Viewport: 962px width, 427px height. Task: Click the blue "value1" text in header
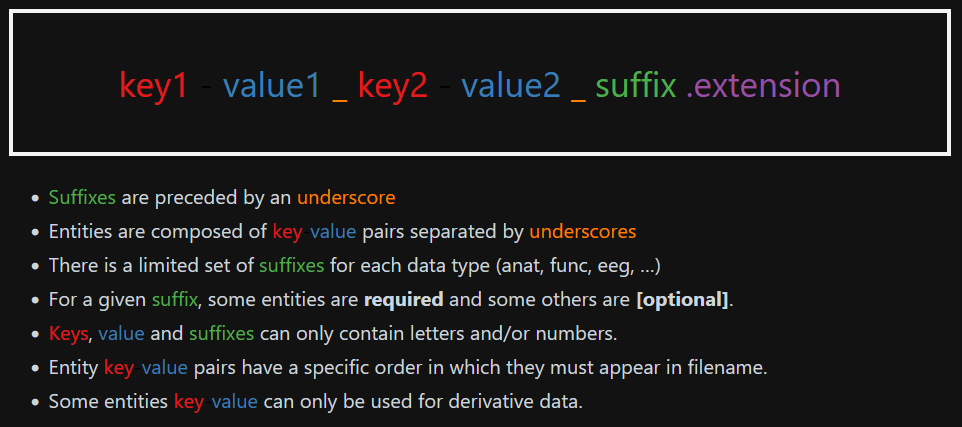click(272, 86)
